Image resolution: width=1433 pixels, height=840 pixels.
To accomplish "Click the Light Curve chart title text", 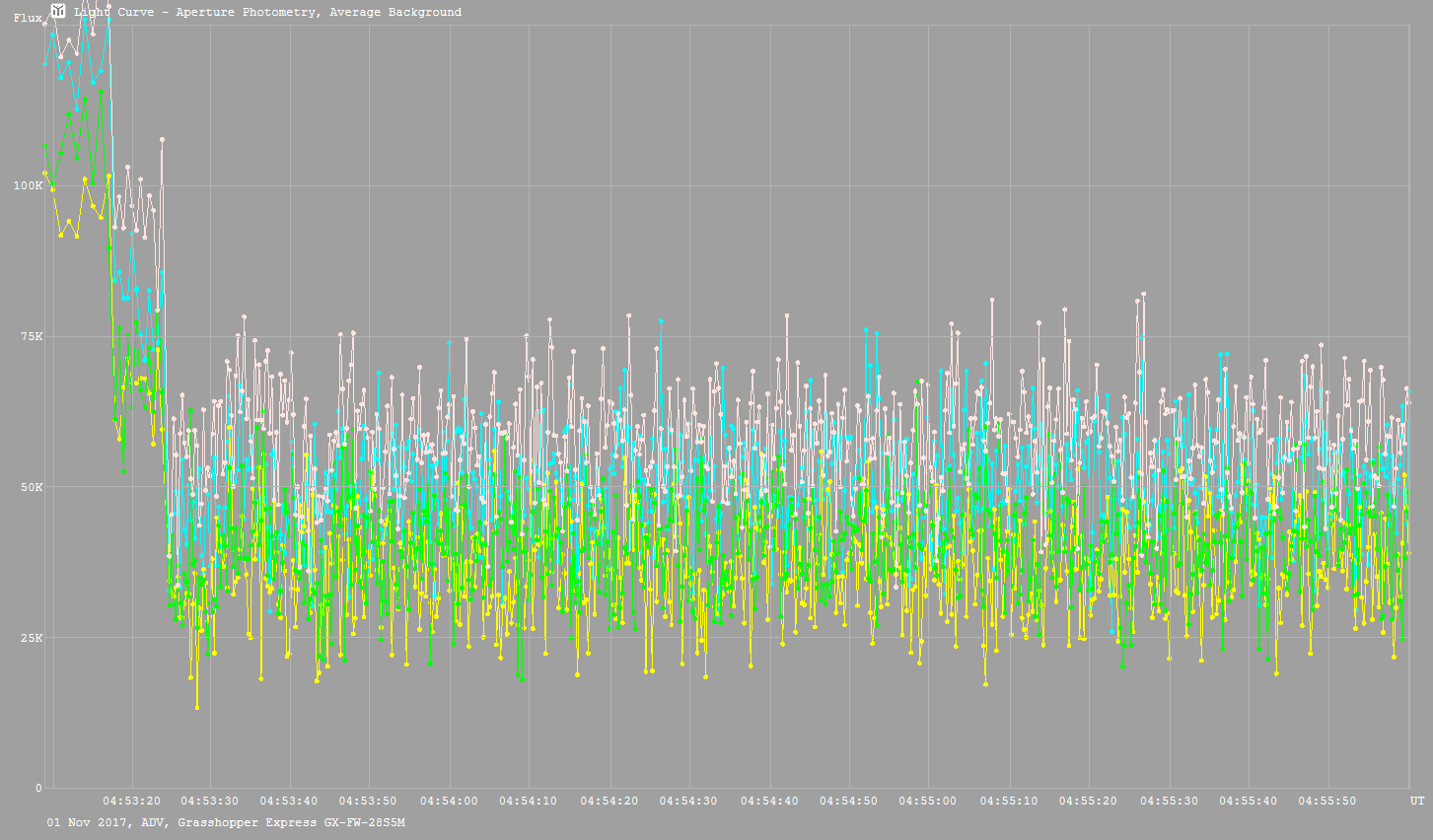I will click(267, 13).
